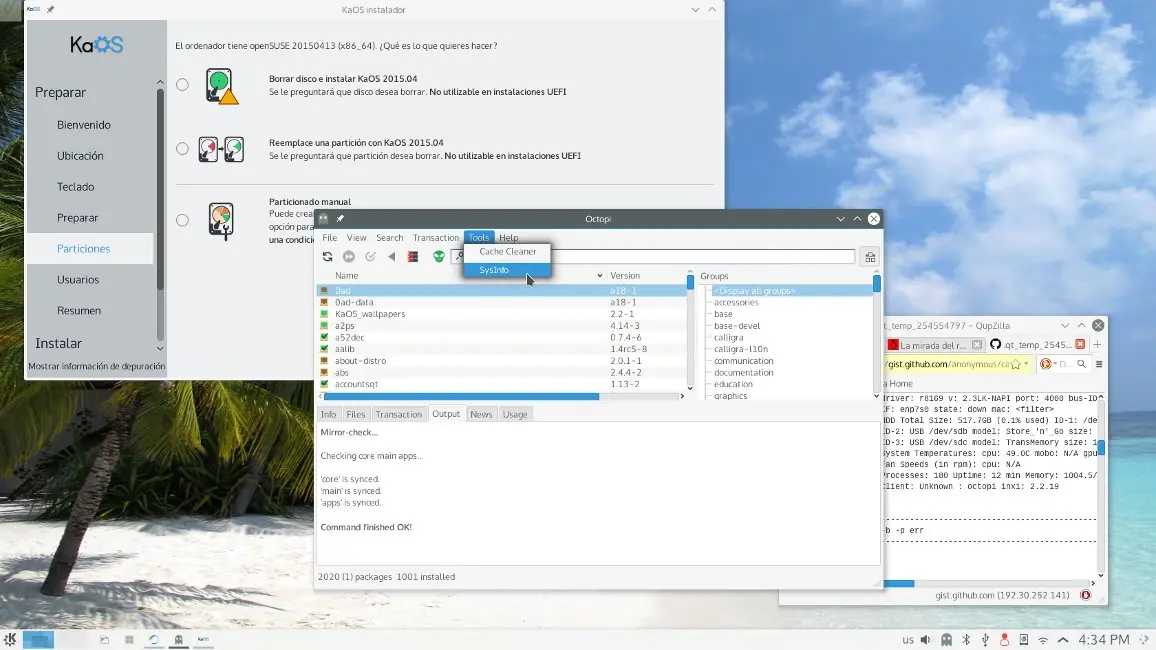Open the Transaction menu in Octopi
The width and height of the screenshot is (1156, 650).
tap(435, 237)
